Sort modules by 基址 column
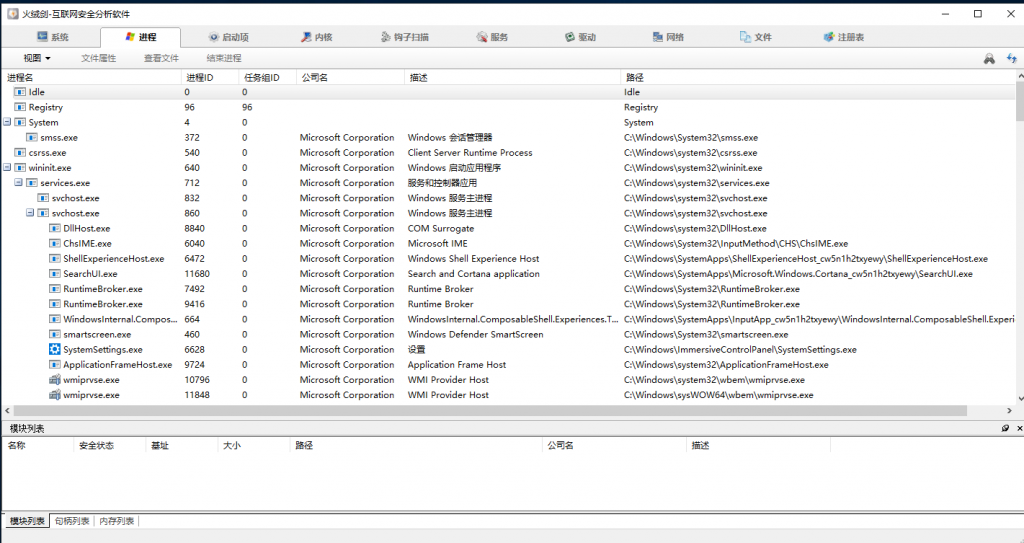 click(x=182, y=445)
